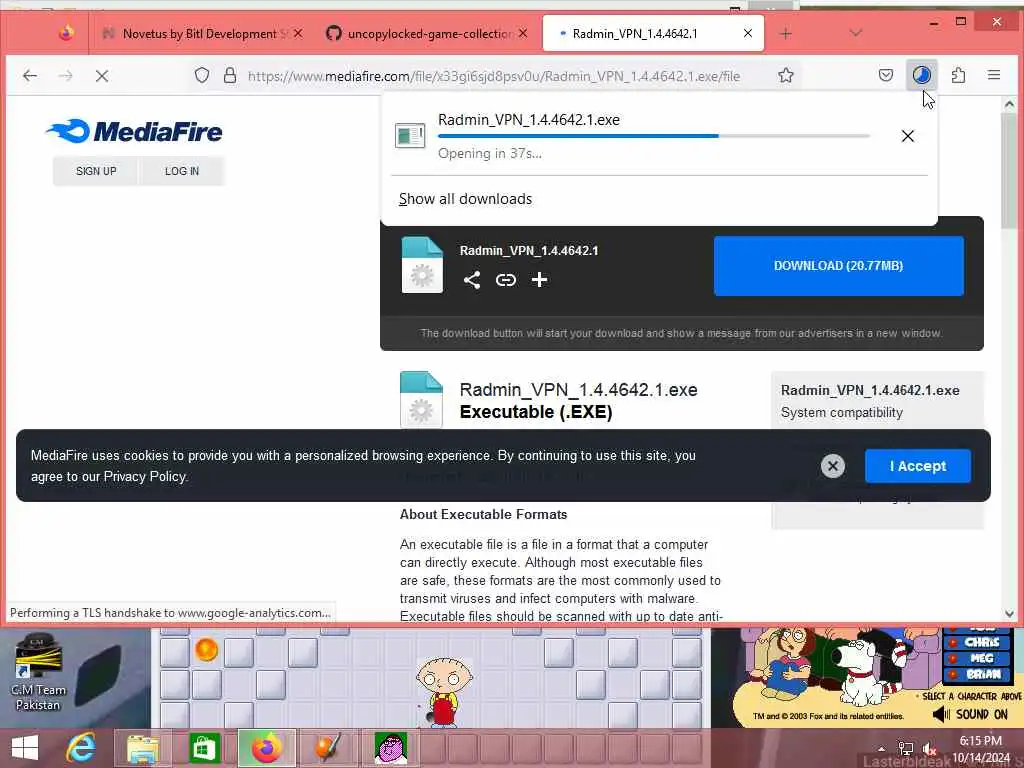
Task: Accept MediaFire cookies
Action: [918, 466]
